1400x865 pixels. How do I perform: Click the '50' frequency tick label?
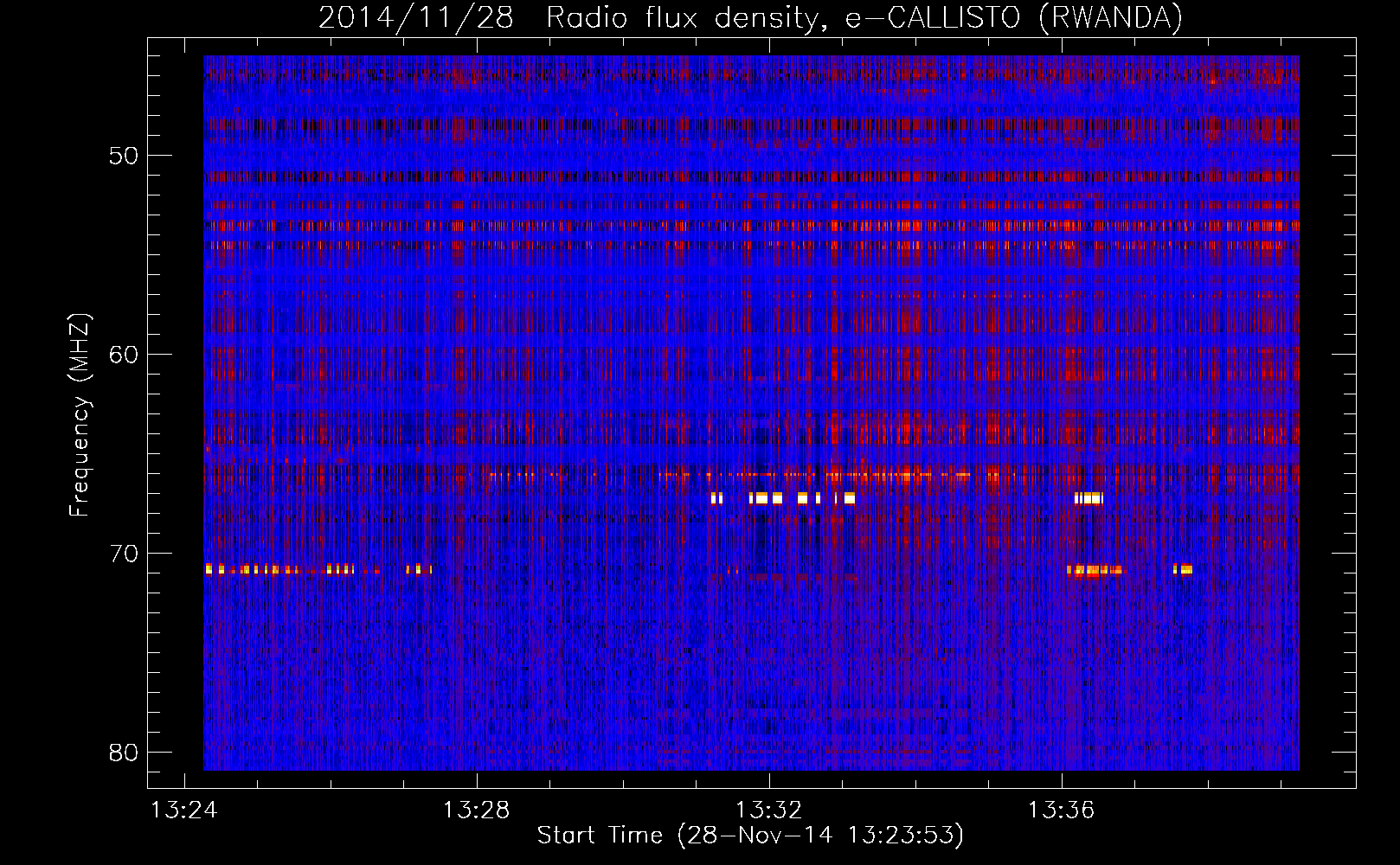pos(124,156)
